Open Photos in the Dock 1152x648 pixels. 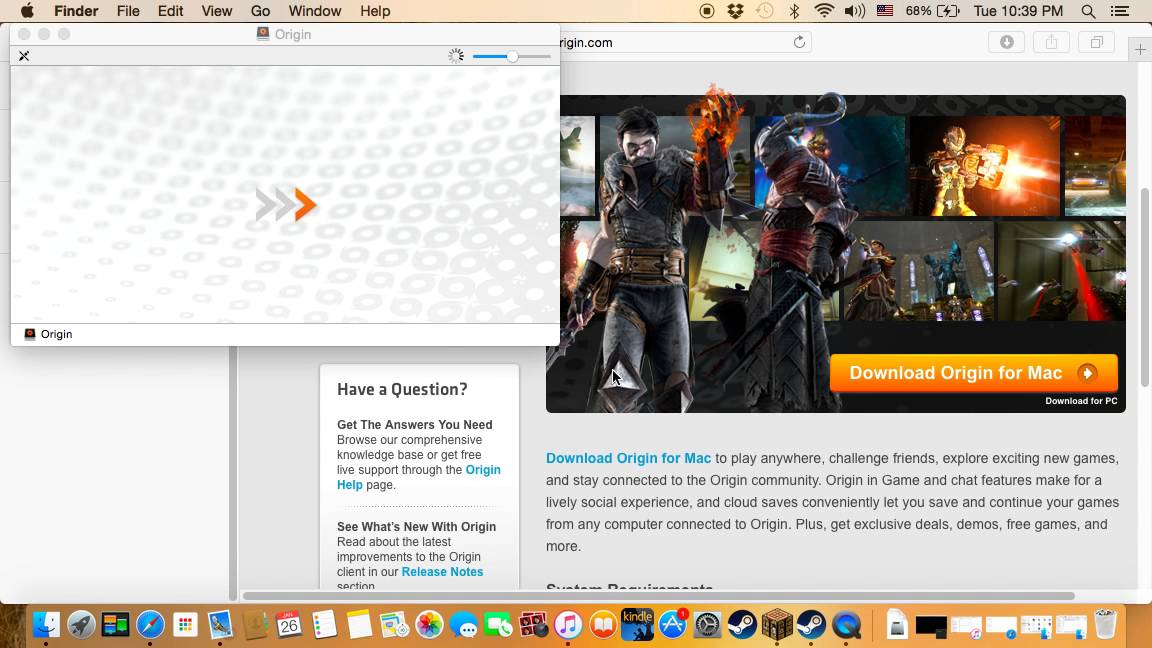[429, 625]
